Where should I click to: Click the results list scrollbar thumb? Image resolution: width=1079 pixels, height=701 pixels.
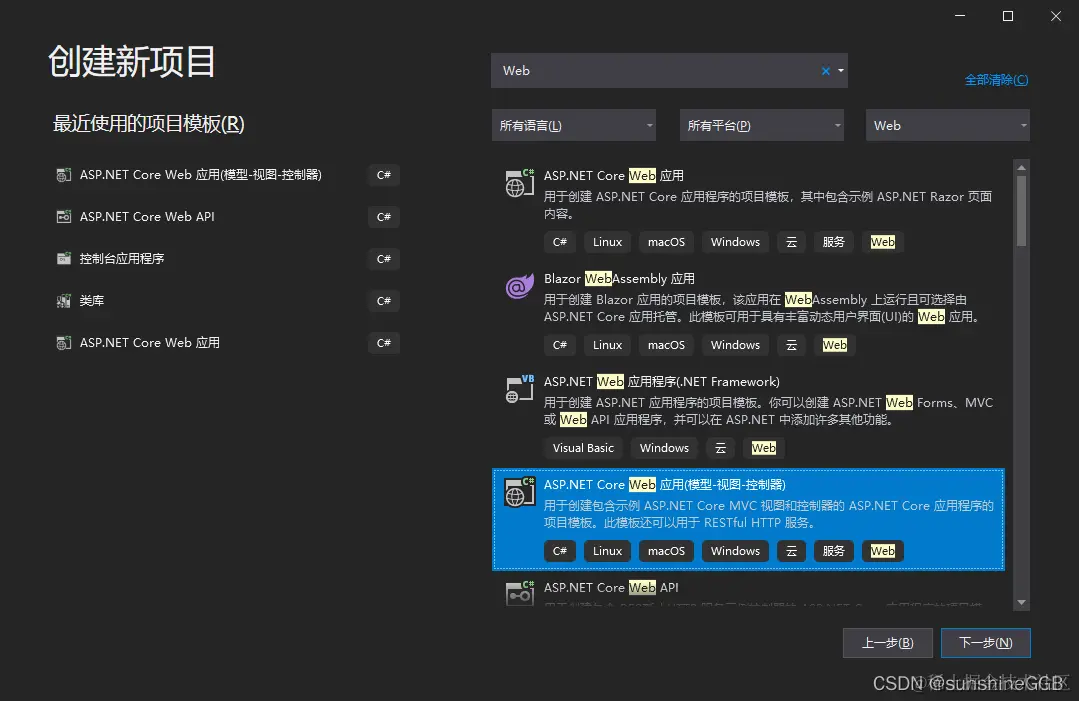(1021, 211)
